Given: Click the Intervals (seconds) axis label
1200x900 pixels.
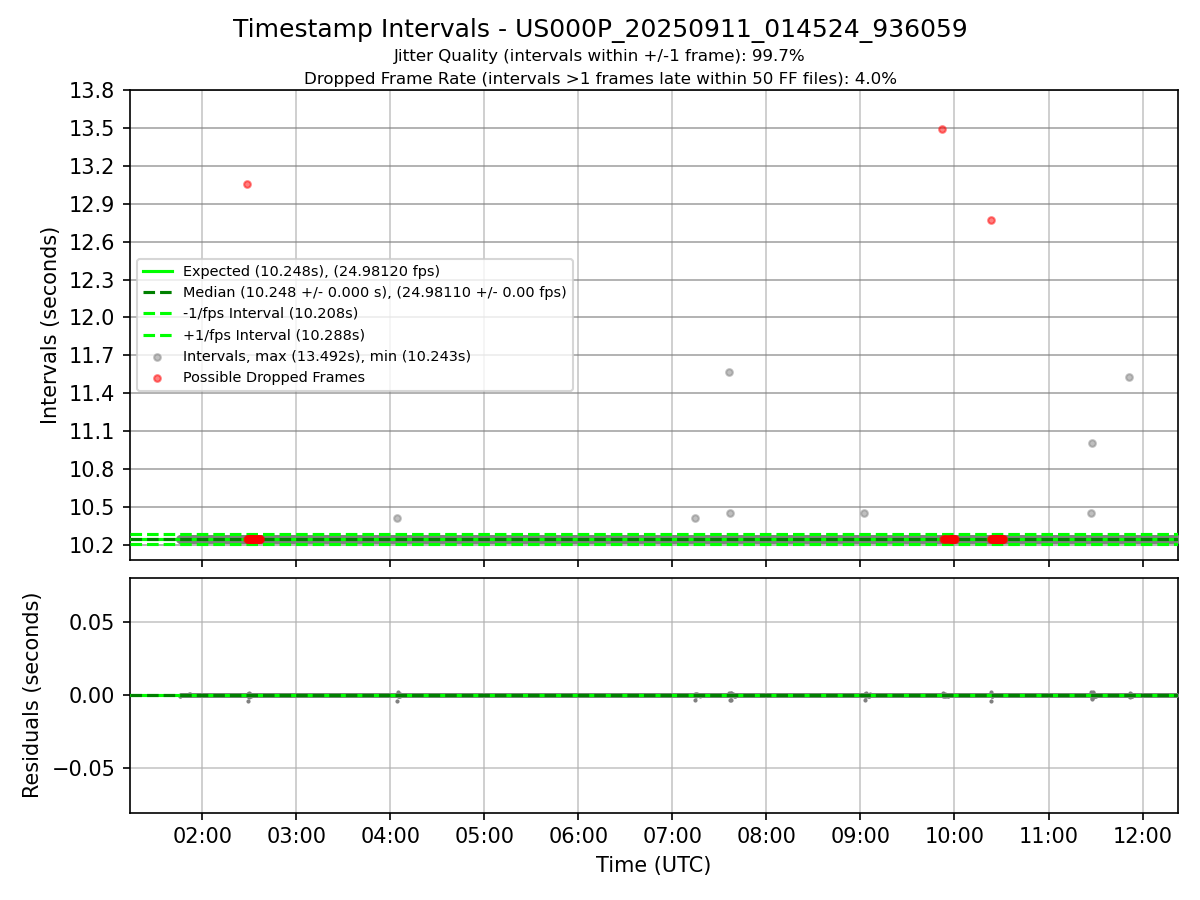Looking at the screenshot, I should click(50, 325).
